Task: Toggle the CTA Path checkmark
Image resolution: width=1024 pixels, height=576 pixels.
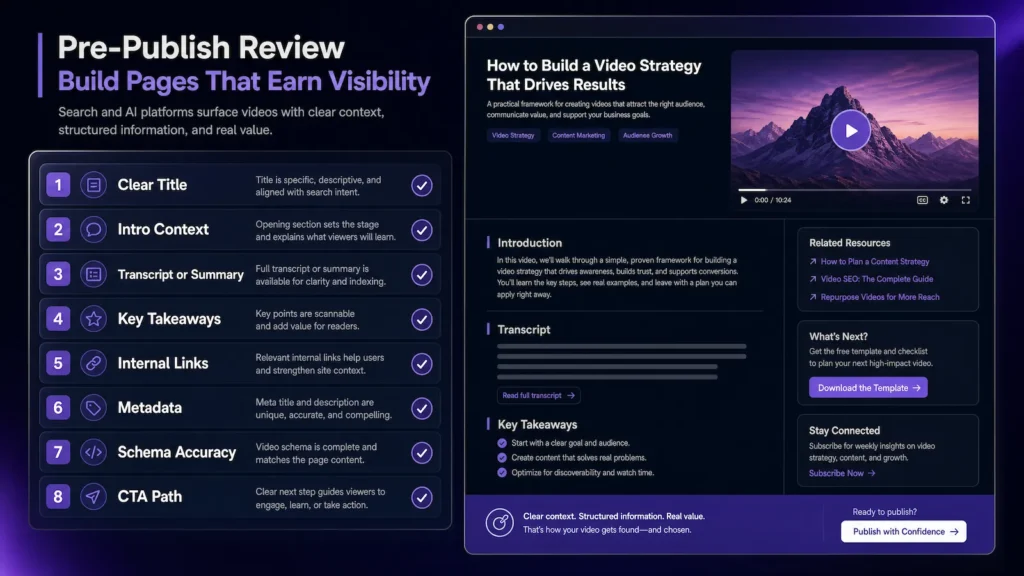Action: coord(422,498)
